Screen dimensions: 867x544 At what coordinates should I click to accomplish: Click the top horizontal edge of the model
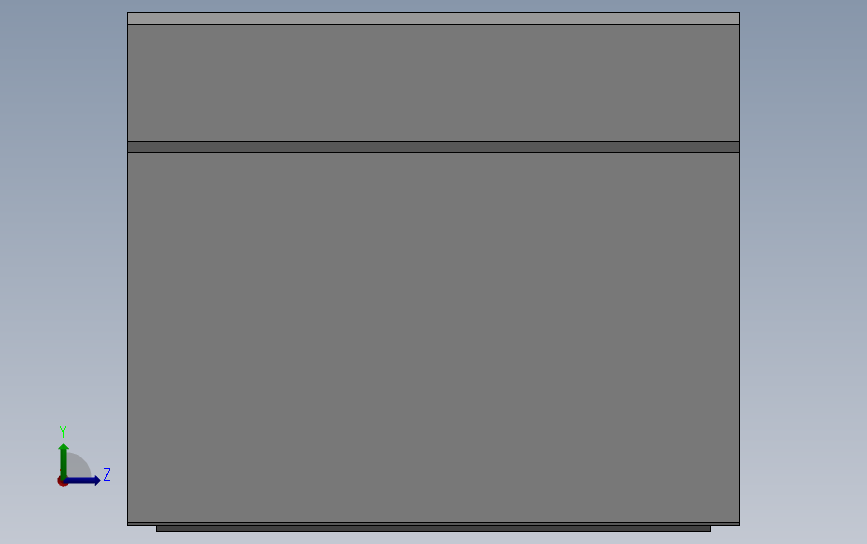coord(434,13)
